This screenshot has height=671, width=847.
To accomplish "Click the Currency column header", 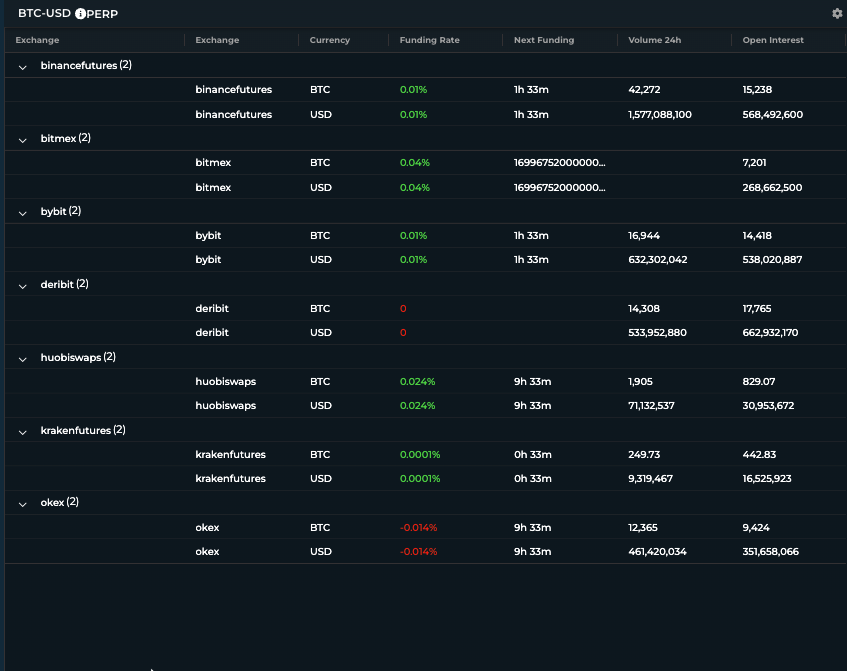I will point(329,40).
